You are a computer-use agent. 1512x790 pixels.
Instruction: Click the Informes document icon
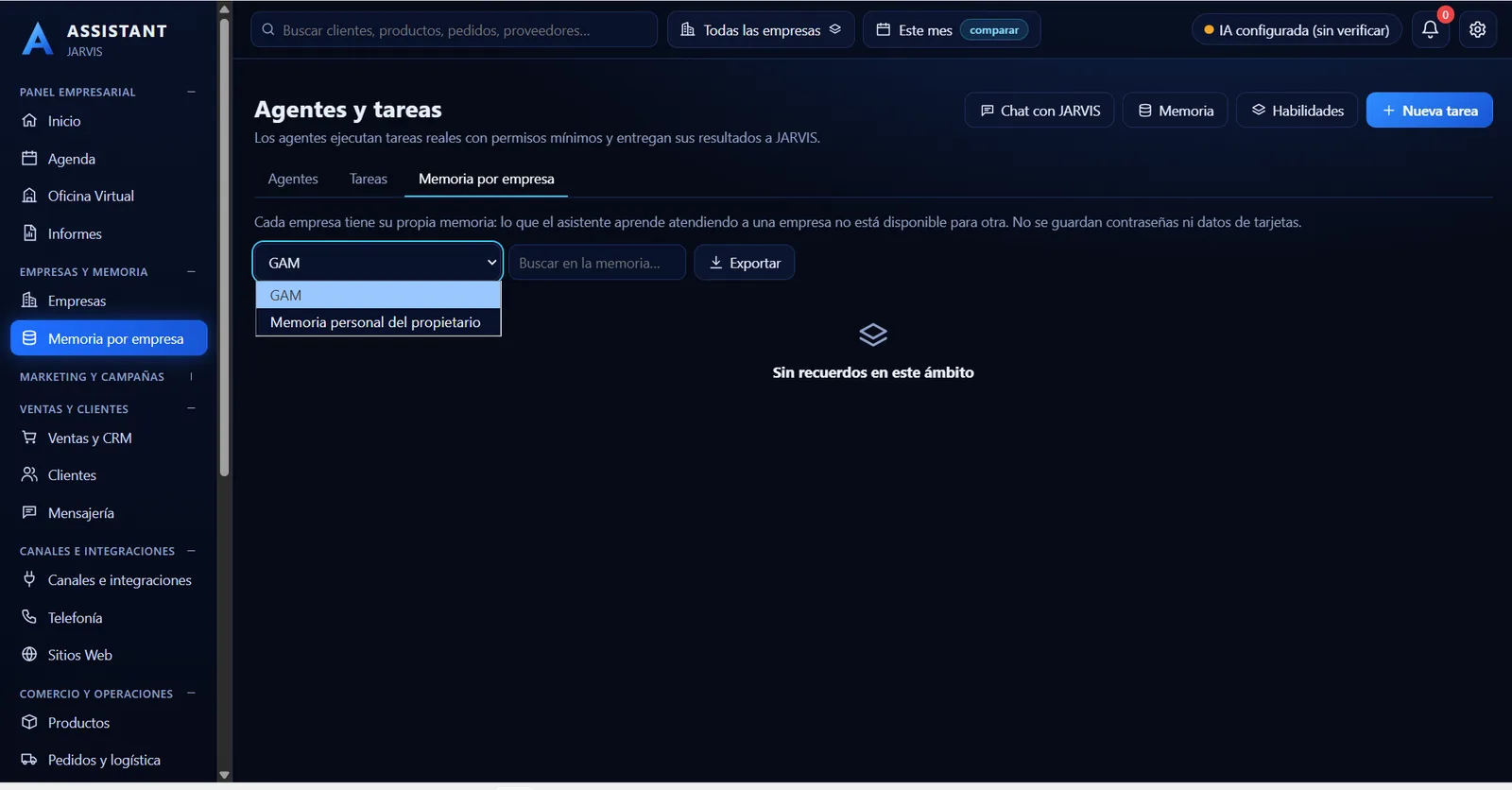(29, 233)
